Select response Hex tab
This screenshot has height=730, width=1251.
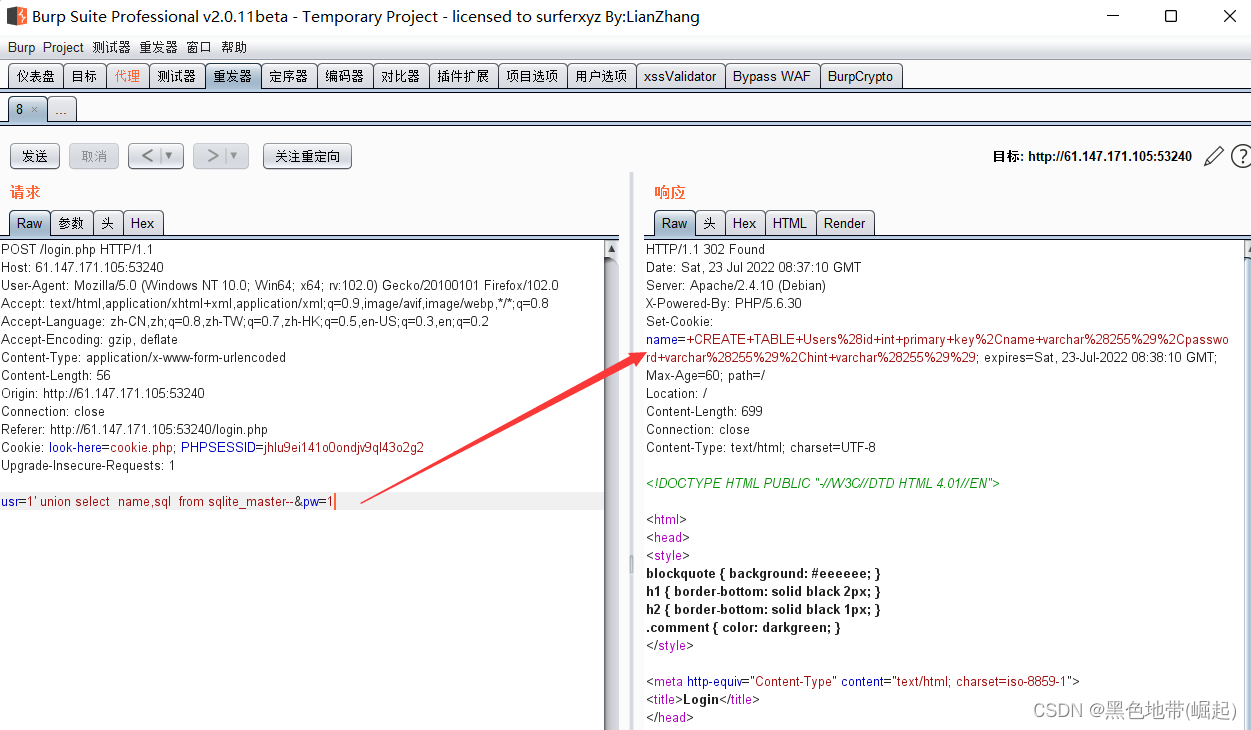744,223
